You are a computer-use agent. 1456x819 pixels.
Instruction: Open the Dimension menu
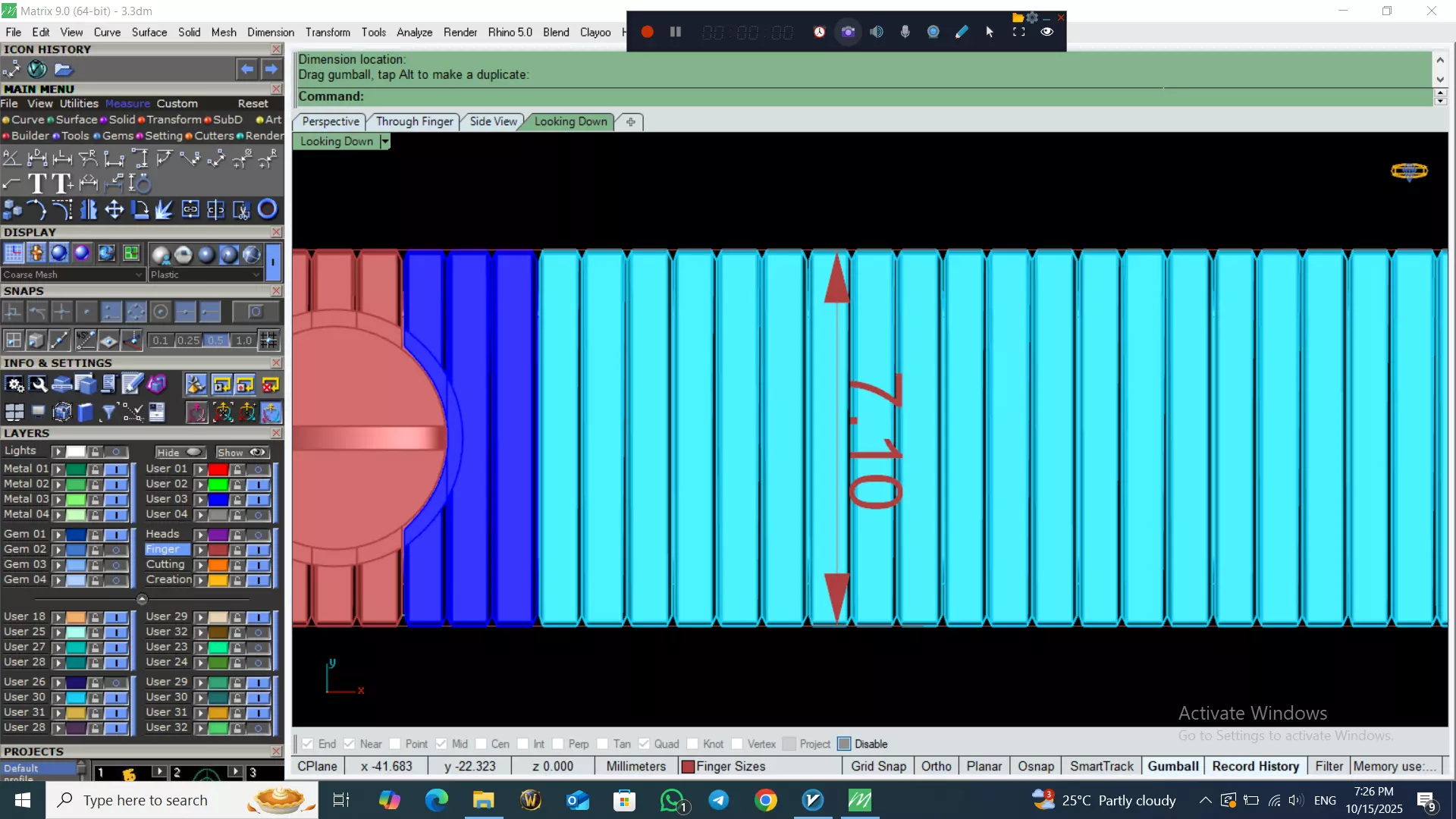[x=270, y=32]
